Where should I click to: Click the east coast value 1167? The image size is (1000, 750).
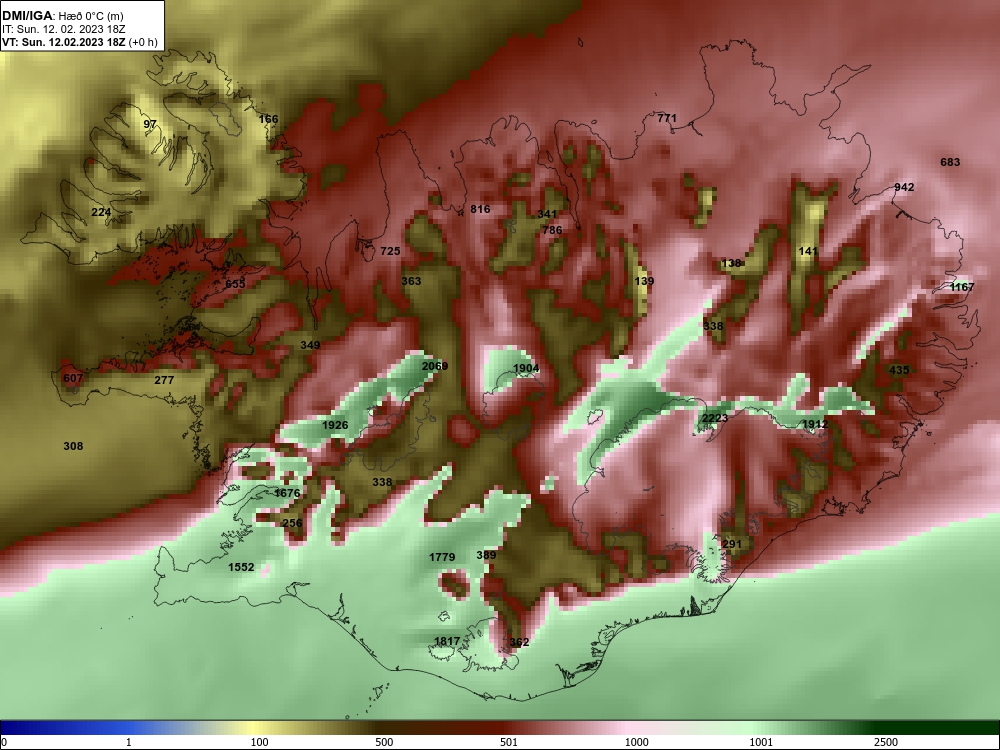pos(962,287)
